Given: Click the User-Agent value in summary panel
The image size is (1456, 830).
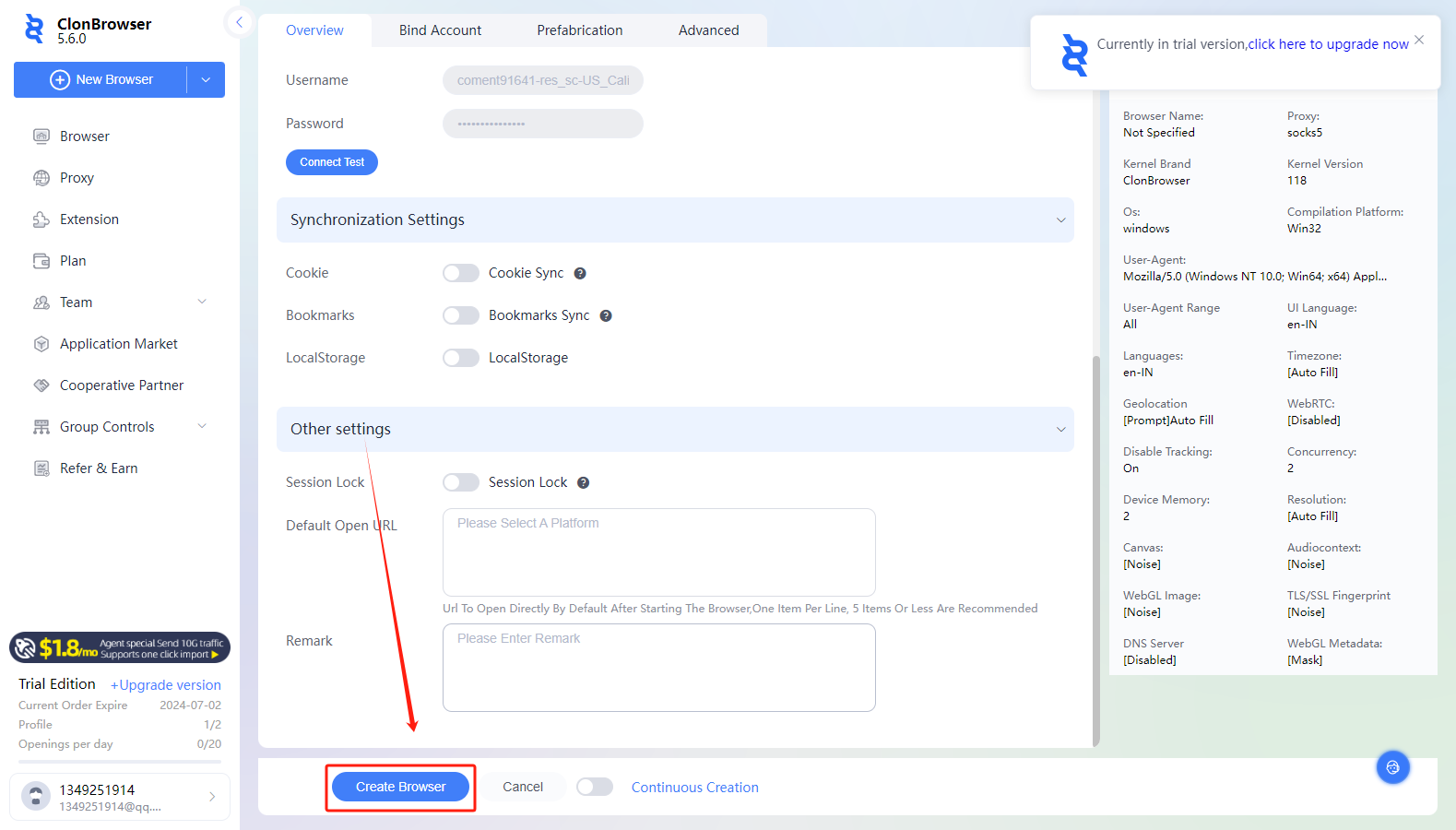Looking at the screenshot, I should (x=1255, y=277).
